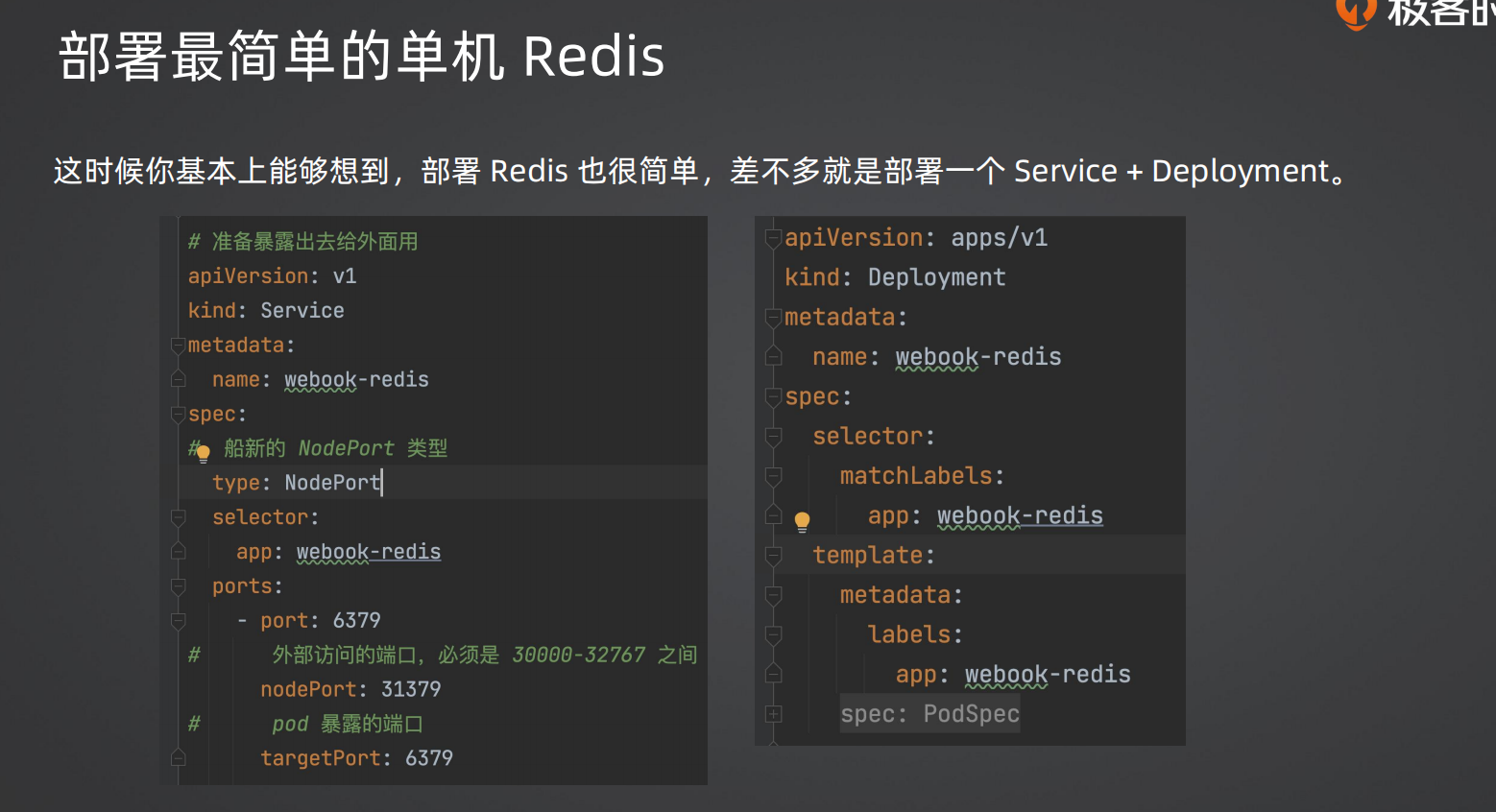Click the comment about the 30000-32767 port range
1496x812 pixels.
point(485,655)
